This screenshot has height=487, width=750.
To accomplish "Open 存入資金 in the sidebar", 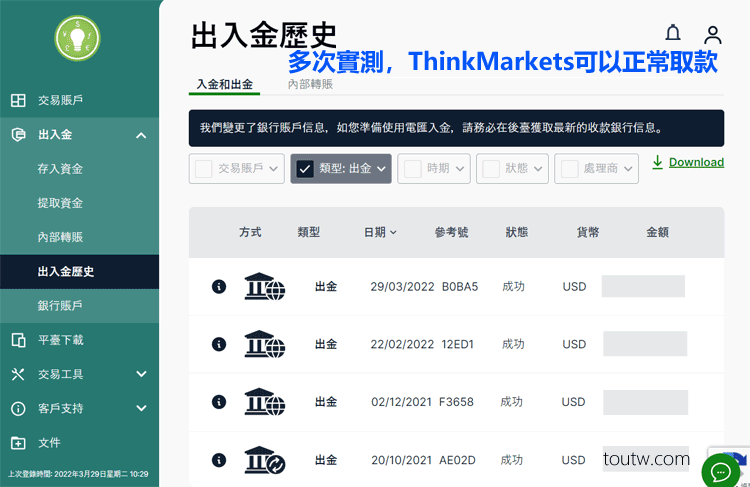I will click(60, 169).
